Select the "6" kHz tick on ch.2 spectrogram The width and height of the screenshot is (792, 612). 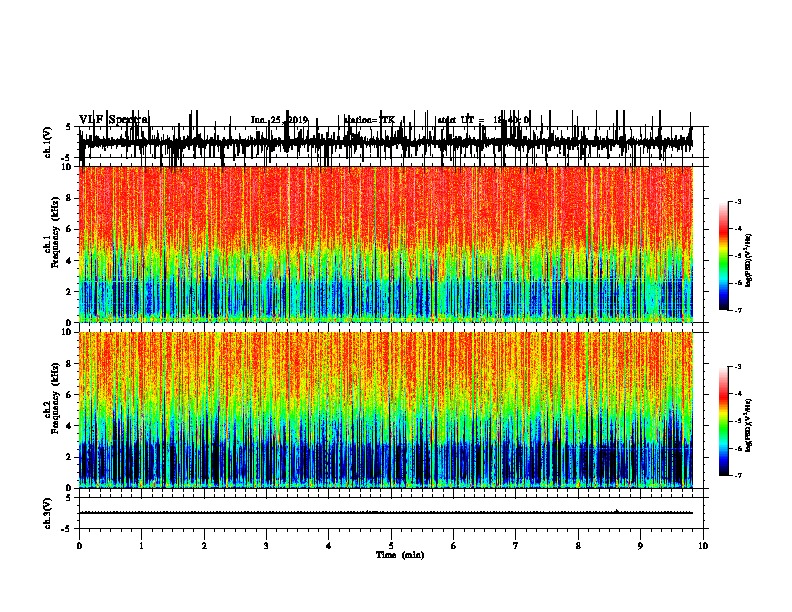pos(70,395)
